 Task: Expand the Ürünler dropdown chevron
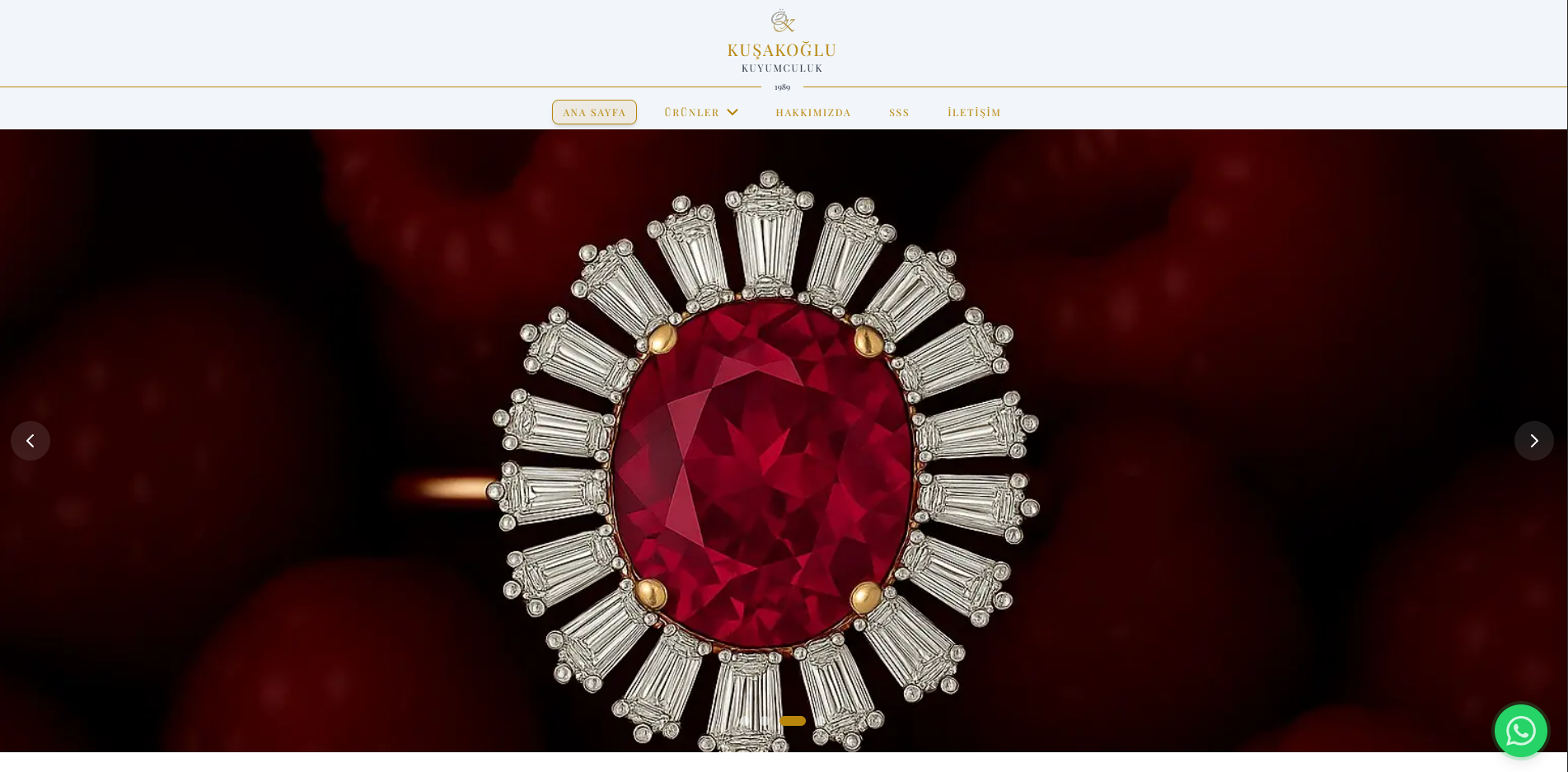point(733,112)
